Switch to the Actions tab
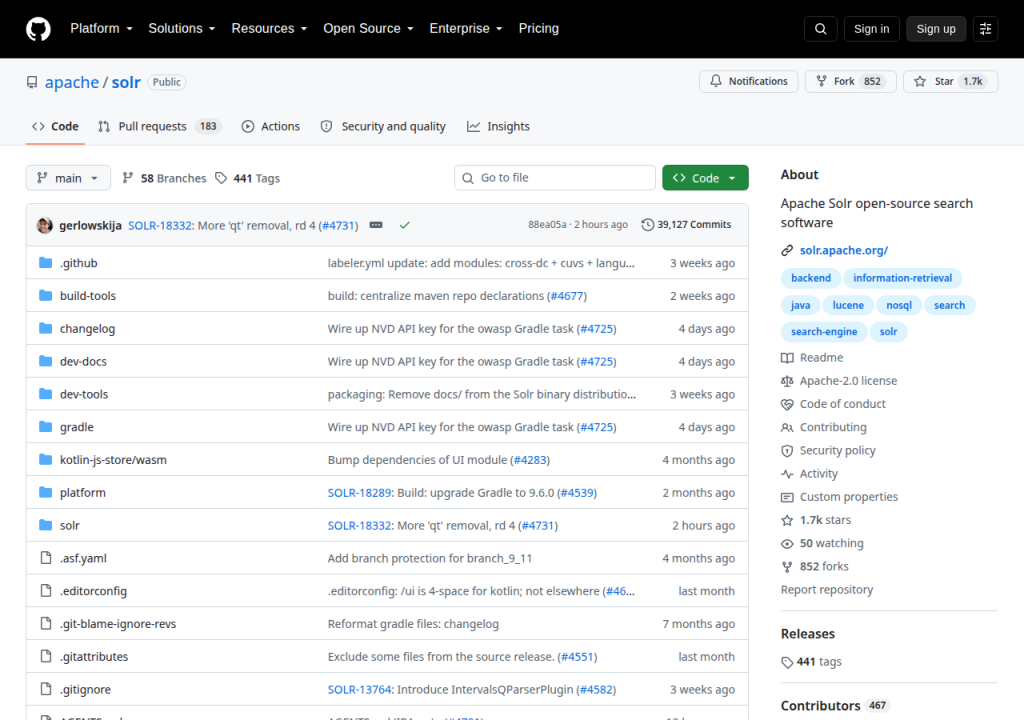Image resolution: width=1024 pixels, height=720 pixels. 271,127
